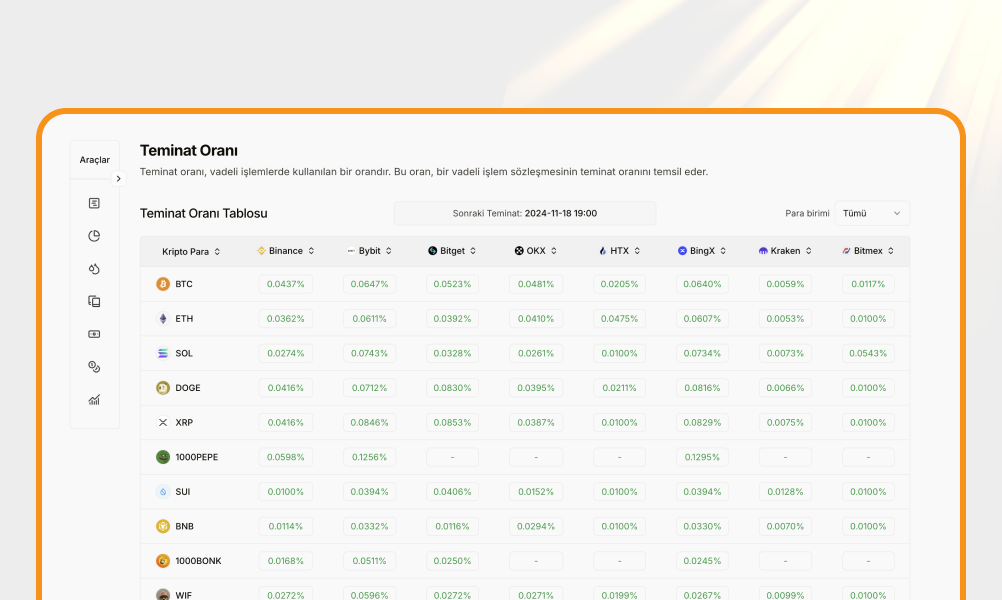The width and height of the screenshot is (1002, 600).
Task: Click the pie chart sidebar icon
Action: pyautogui.click(x=94, y=236)
